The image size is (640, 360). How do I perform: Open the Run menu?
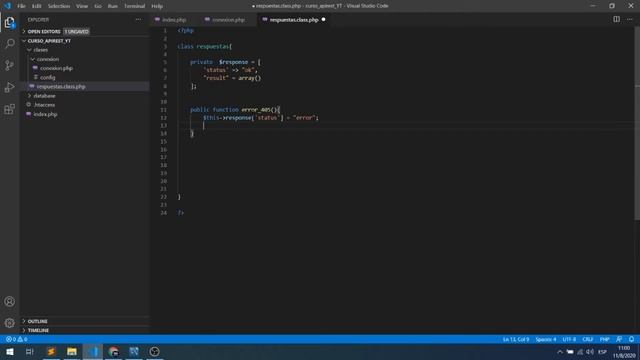[x=113, y=6]
